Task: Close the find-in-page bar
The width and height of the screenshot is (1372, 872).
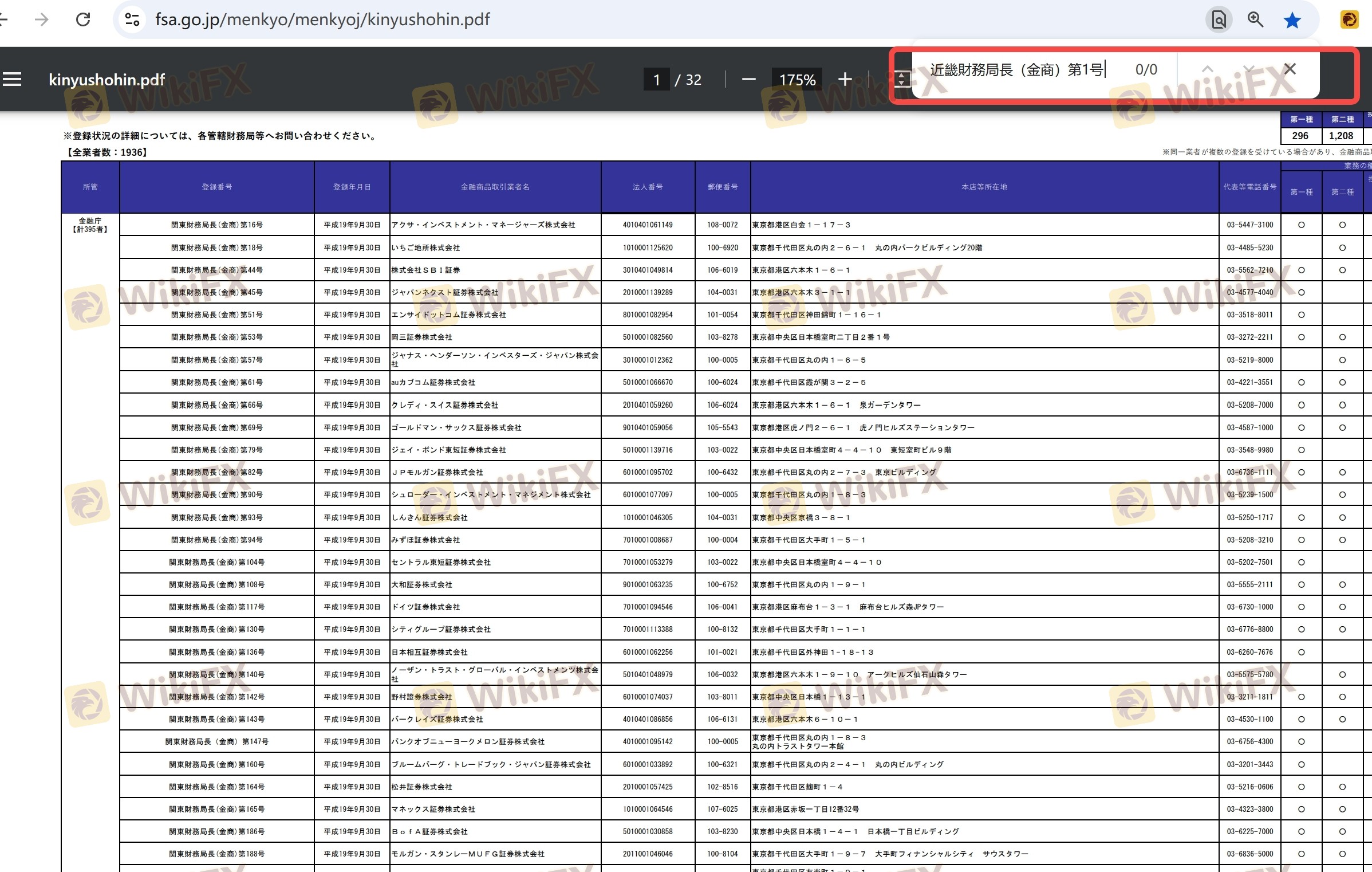Action: [1290, 69]
